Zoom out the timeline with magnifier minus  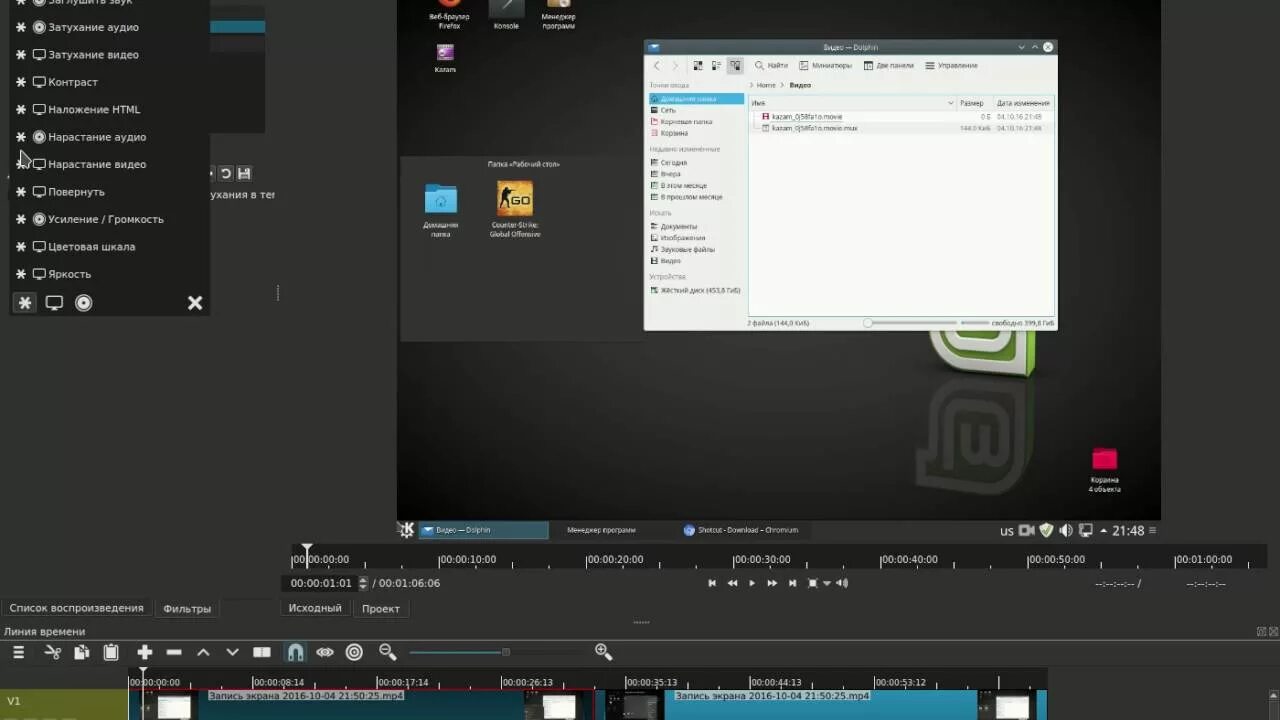(x=388, y=652)
